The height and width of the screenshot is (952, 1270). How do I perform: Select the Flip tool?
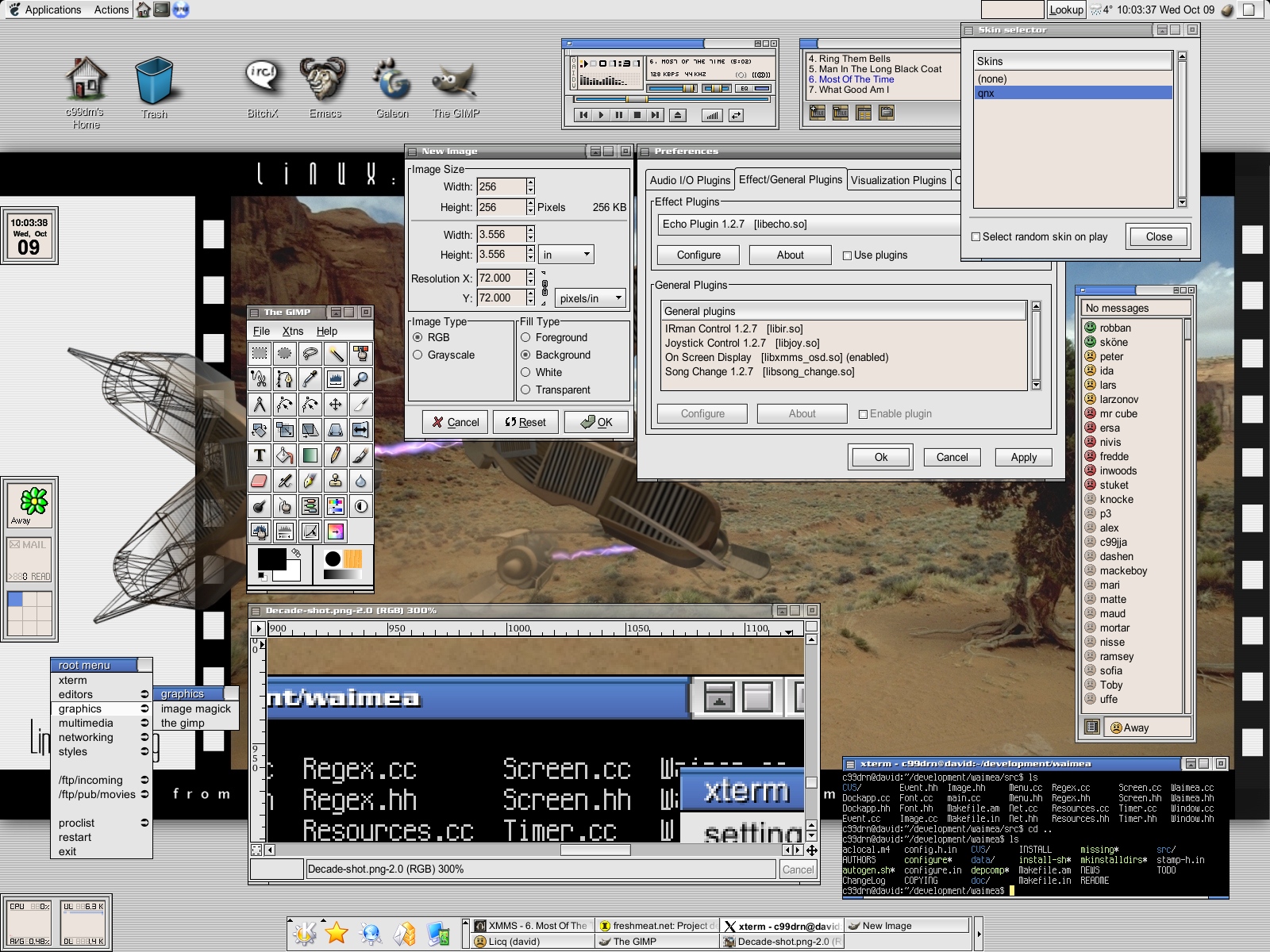click(361, 430)
